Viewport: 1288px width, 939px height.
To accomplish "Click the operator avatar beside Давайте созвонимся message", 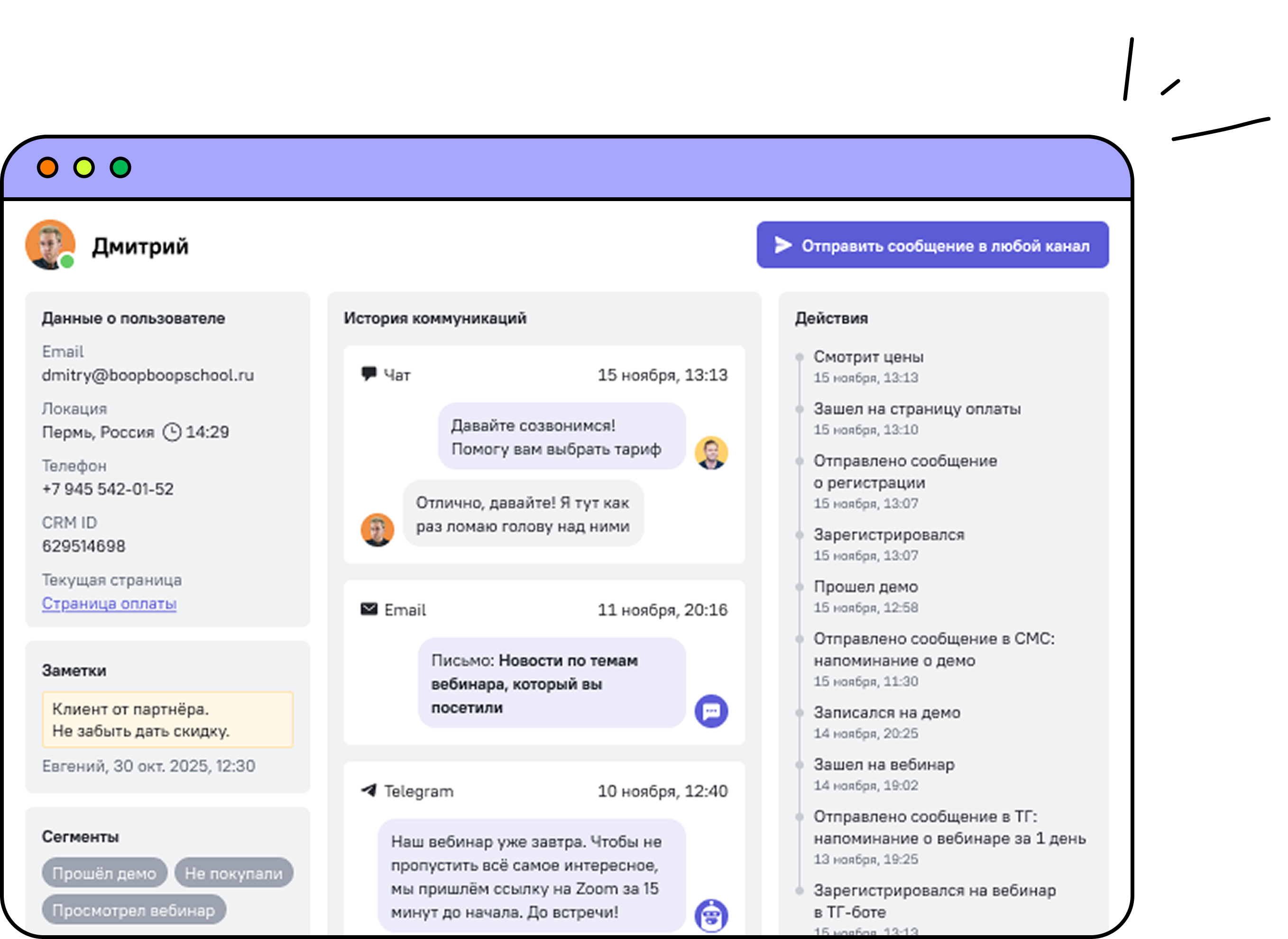I will [x=711, y=452].
